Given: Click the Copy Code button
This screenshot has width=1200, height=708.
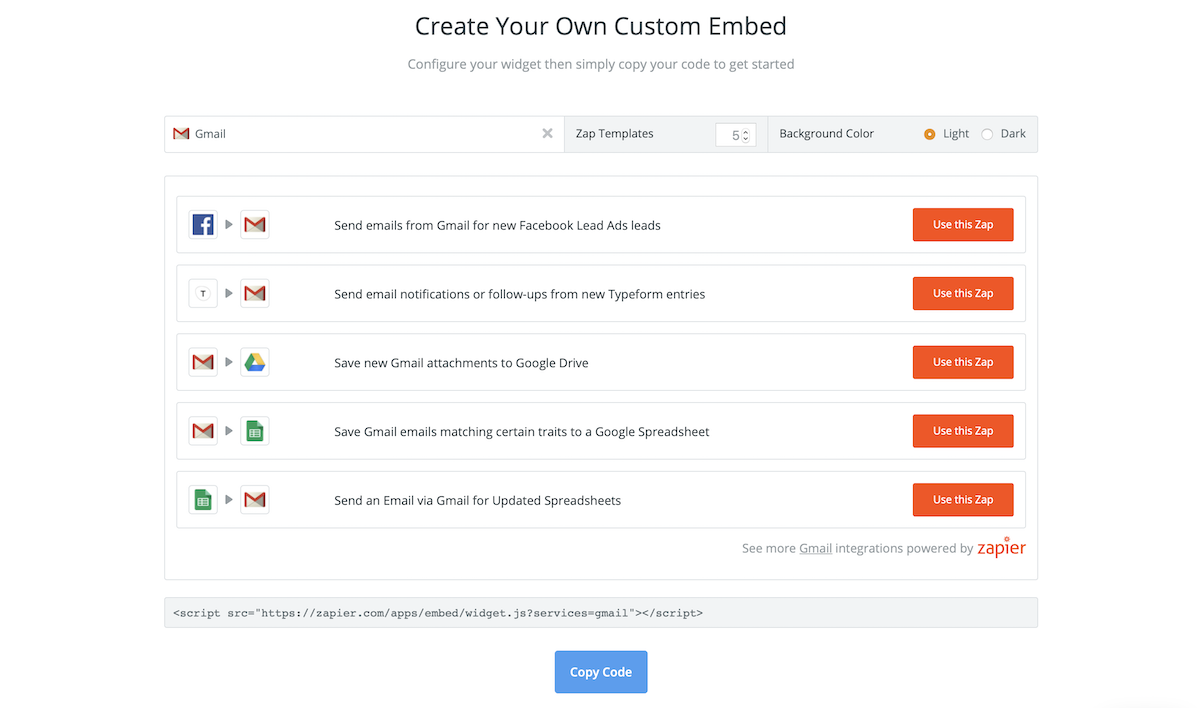Looking at the screenshot, I should coord(601,672).
